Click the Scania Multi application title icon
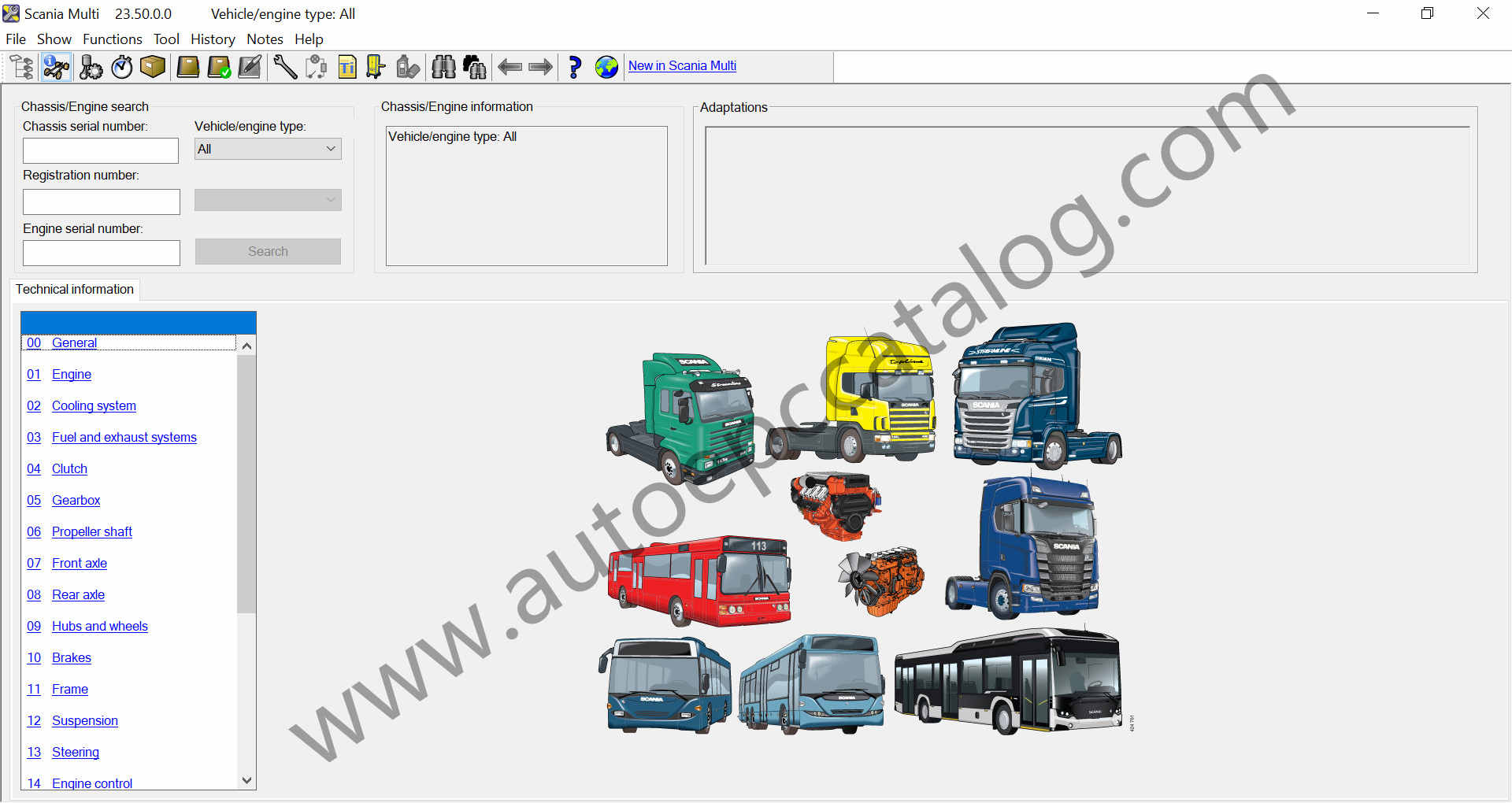The width and height of the screenshot is (1512, 803). click(11, 13)
